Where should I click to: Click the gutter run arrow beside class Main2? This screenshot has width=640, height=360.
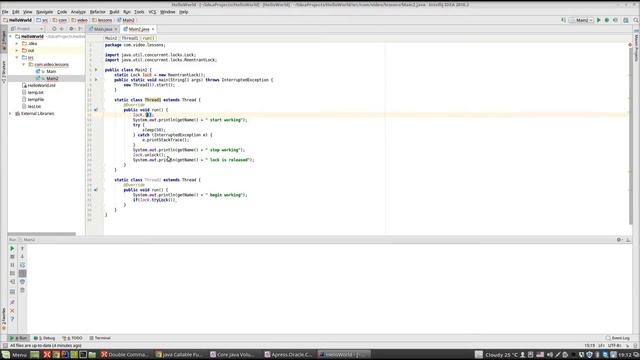tap(96, 70)
